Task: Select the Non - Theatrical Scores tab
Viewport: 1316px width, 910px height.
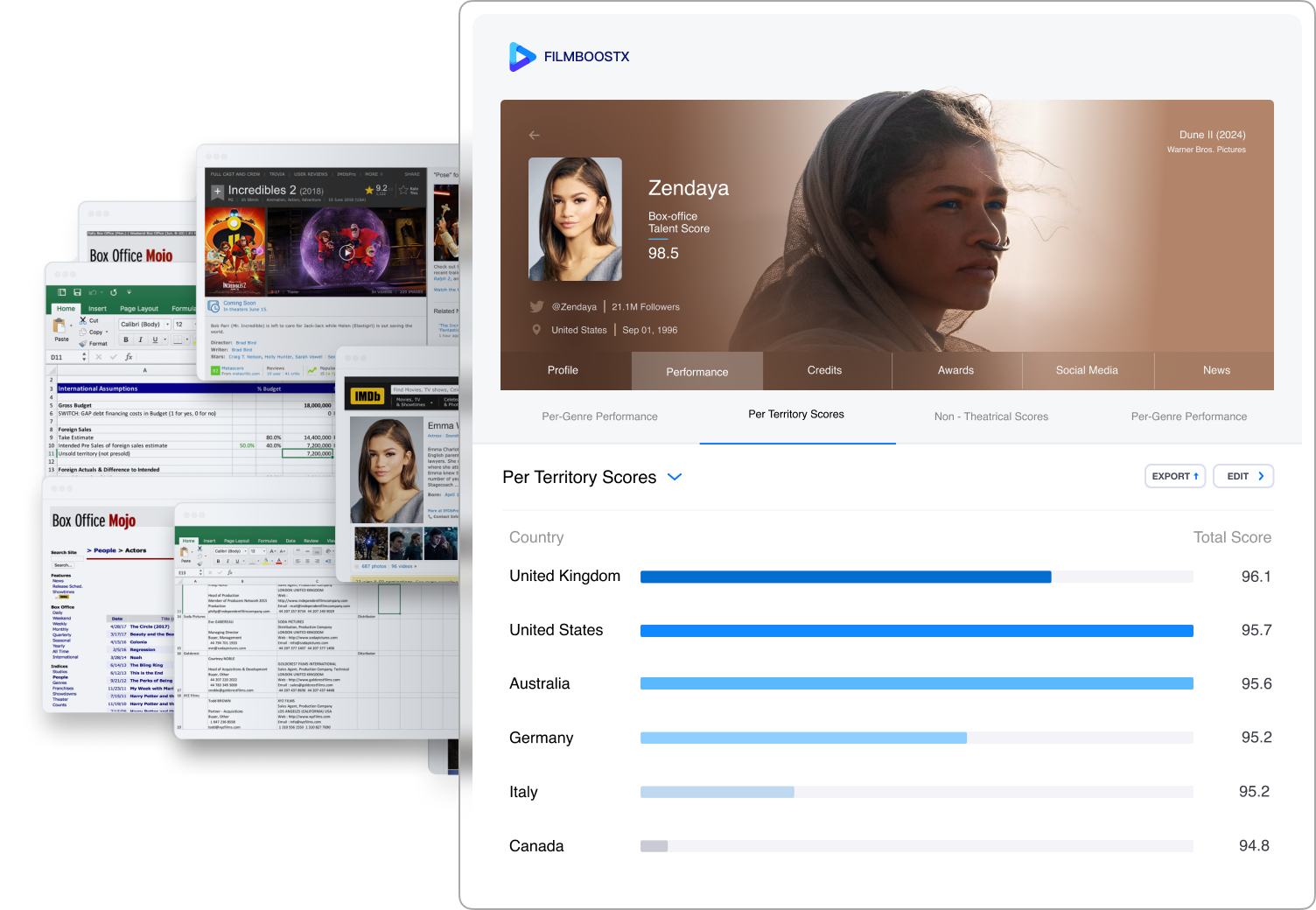Action: [x=990, y=416]
